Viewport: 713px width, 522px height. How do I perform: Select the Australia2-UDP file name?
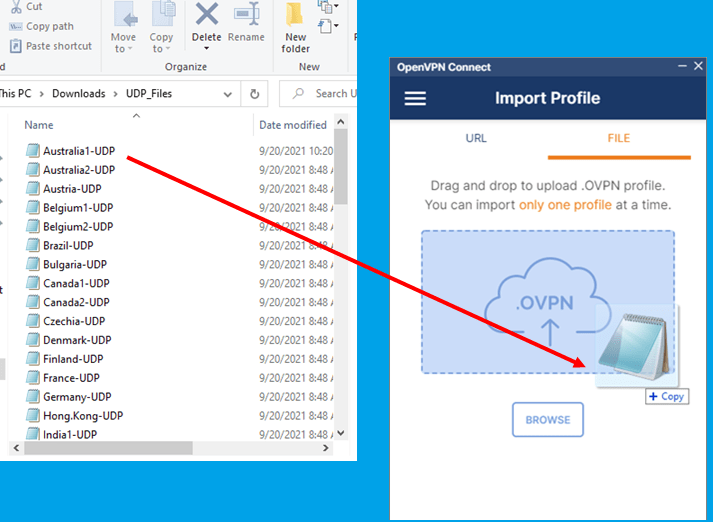point(79,170)
